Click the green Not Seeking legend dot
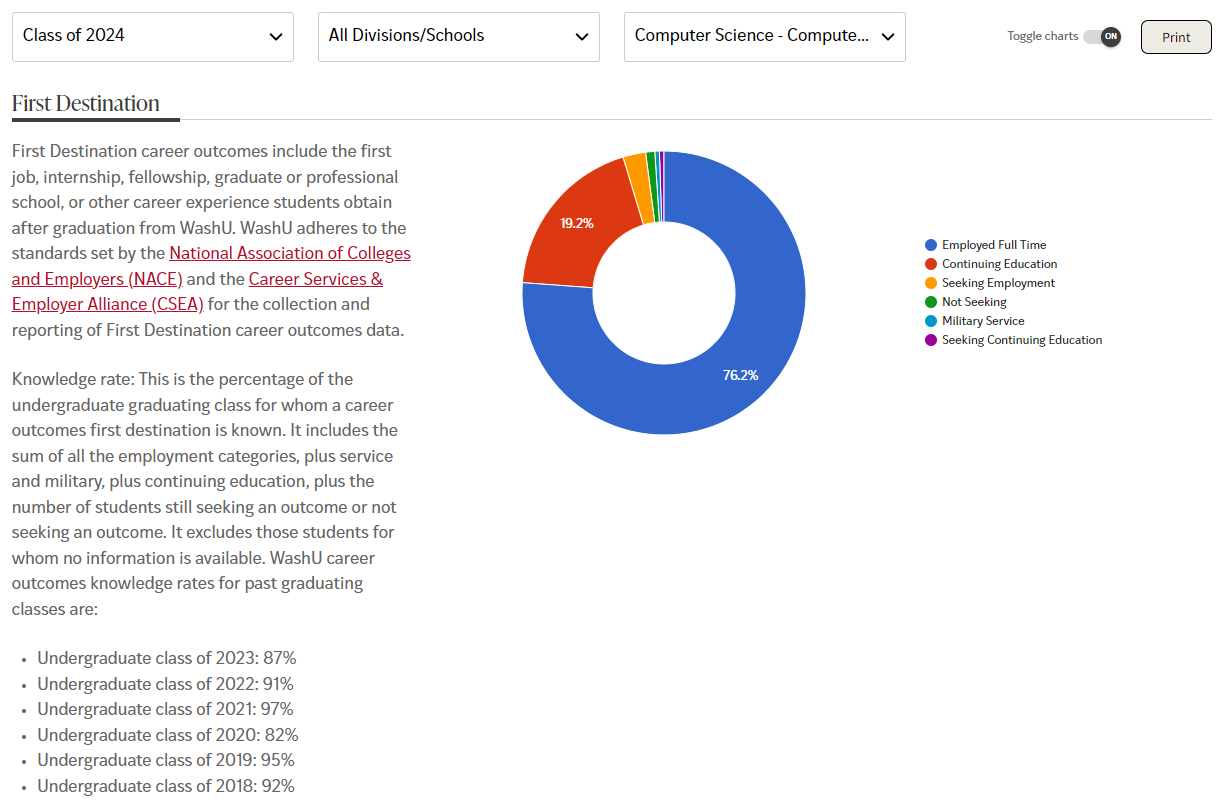Image resolution: width=1218 pixels, height=809 pixels. [x=931, y=302]
